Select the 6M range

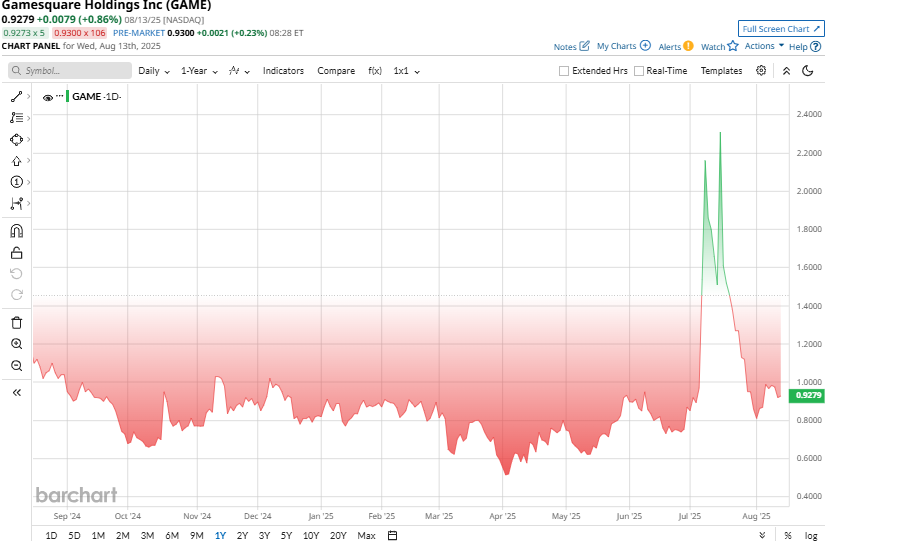click(x=172, y=535)
